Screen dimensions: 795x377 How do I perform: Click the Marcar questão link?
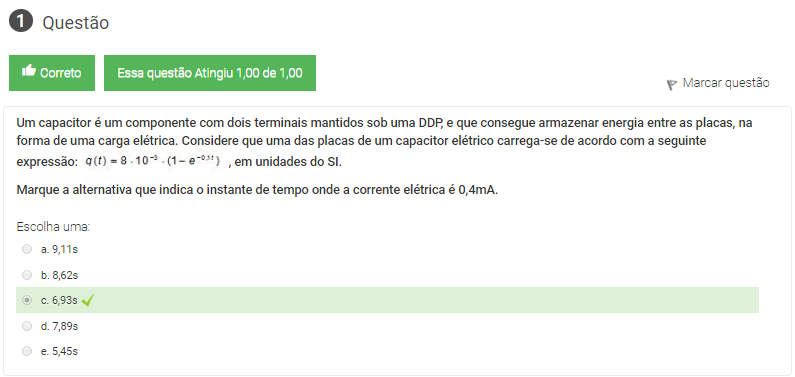726,83
